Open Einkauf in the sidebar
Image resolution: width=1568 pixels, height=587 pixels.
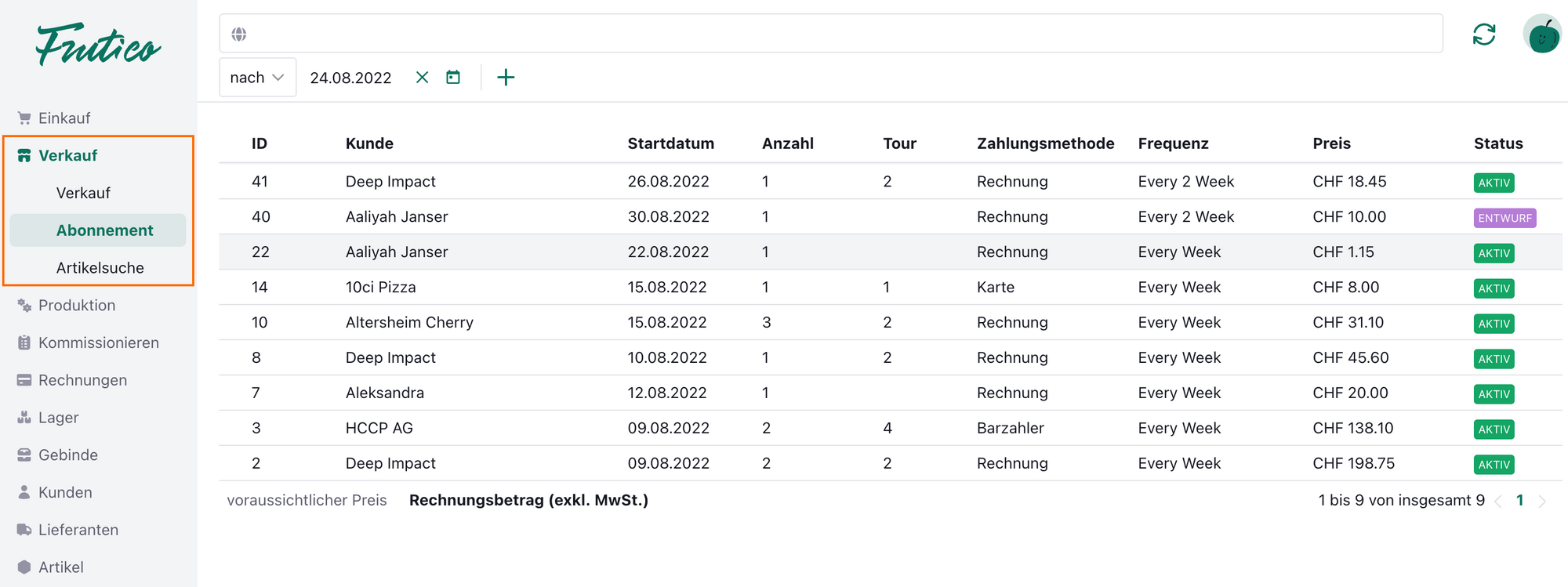tap(64, 118)
